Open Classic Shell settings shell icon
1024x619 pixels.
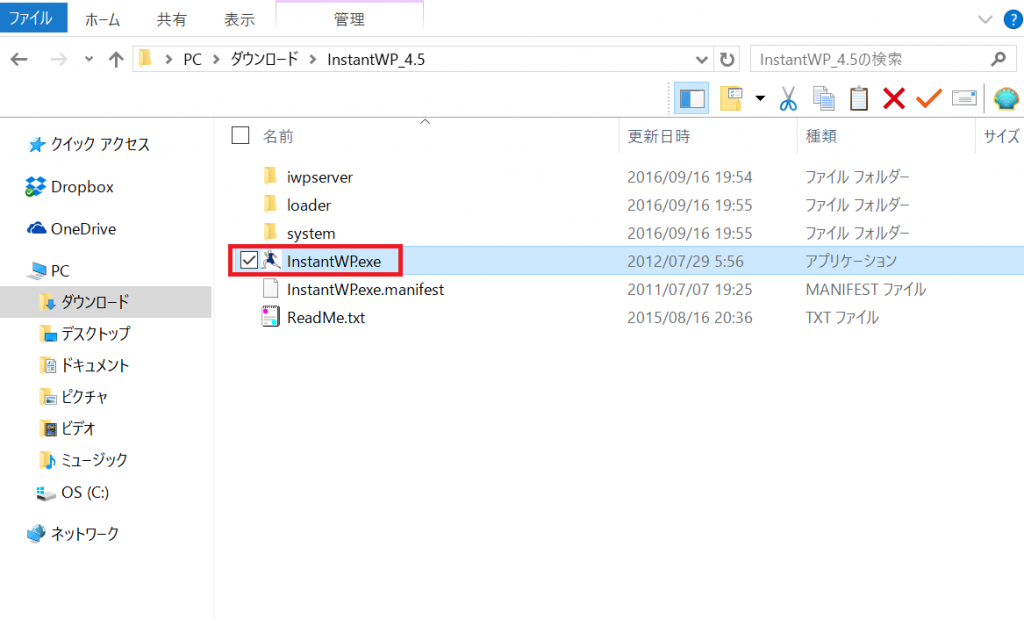[1006, 99]
